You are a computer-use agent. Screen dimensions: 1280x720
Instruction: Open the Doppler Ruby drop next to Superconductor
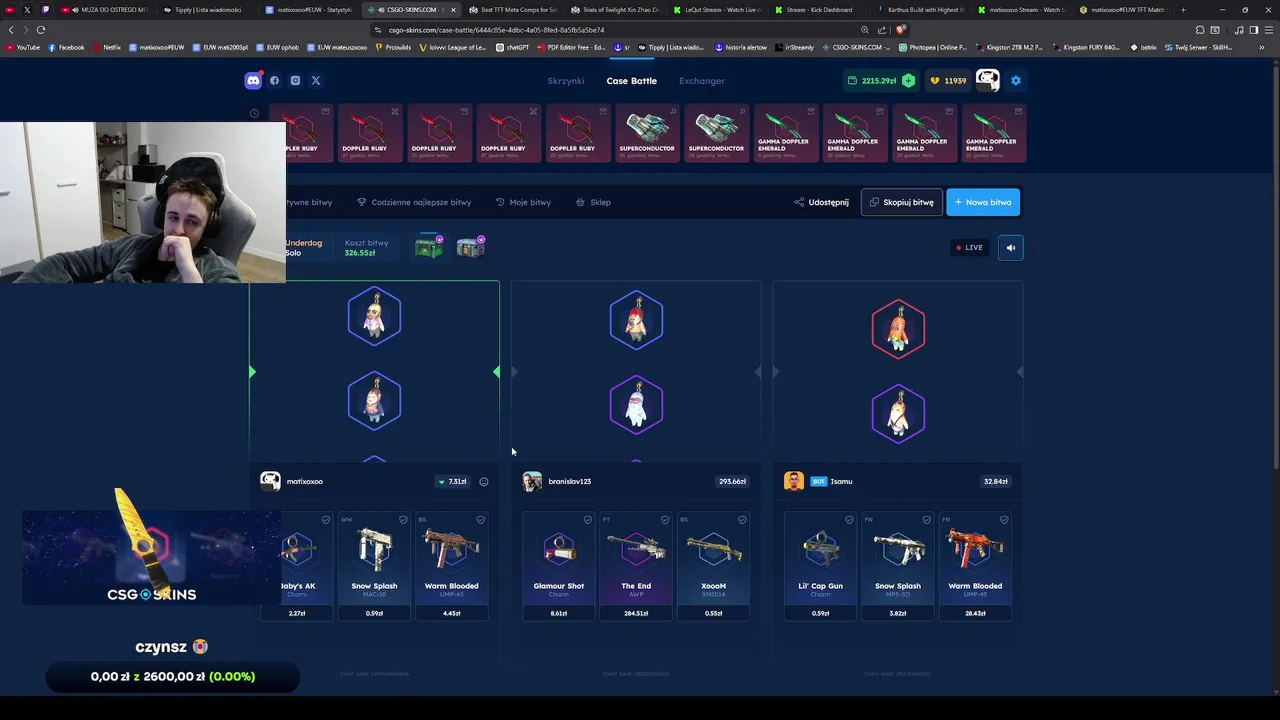pos(578,133)
